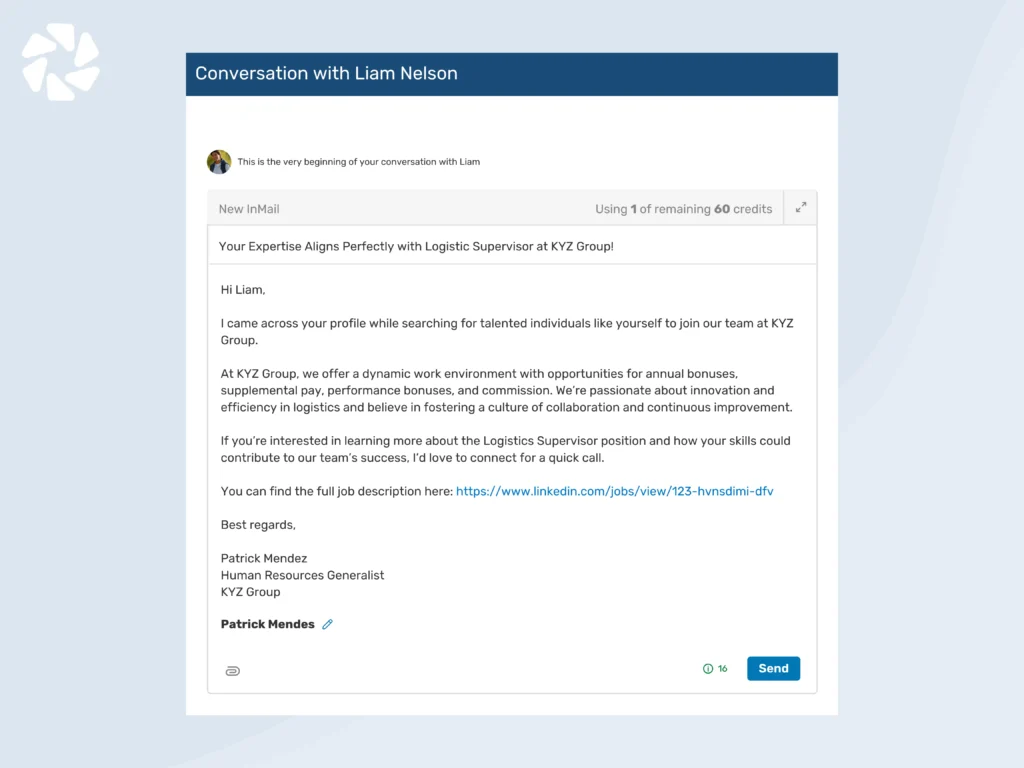
Task: Click the workspace logo in the top-left corner
Action: click(60, 60)
